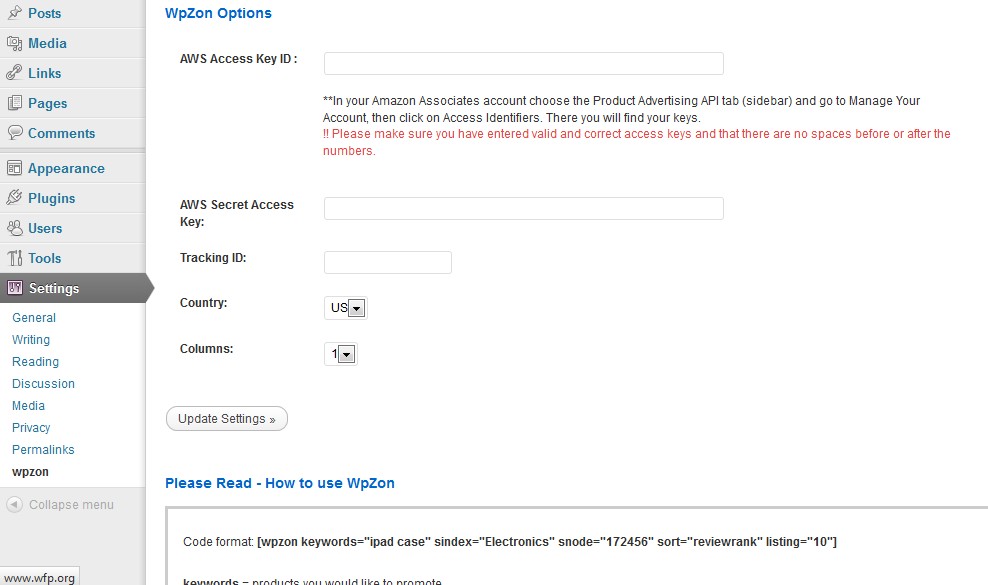Click the Update Settings button
988x585 pixels.
pyautogui.click(x=227, y=419)
